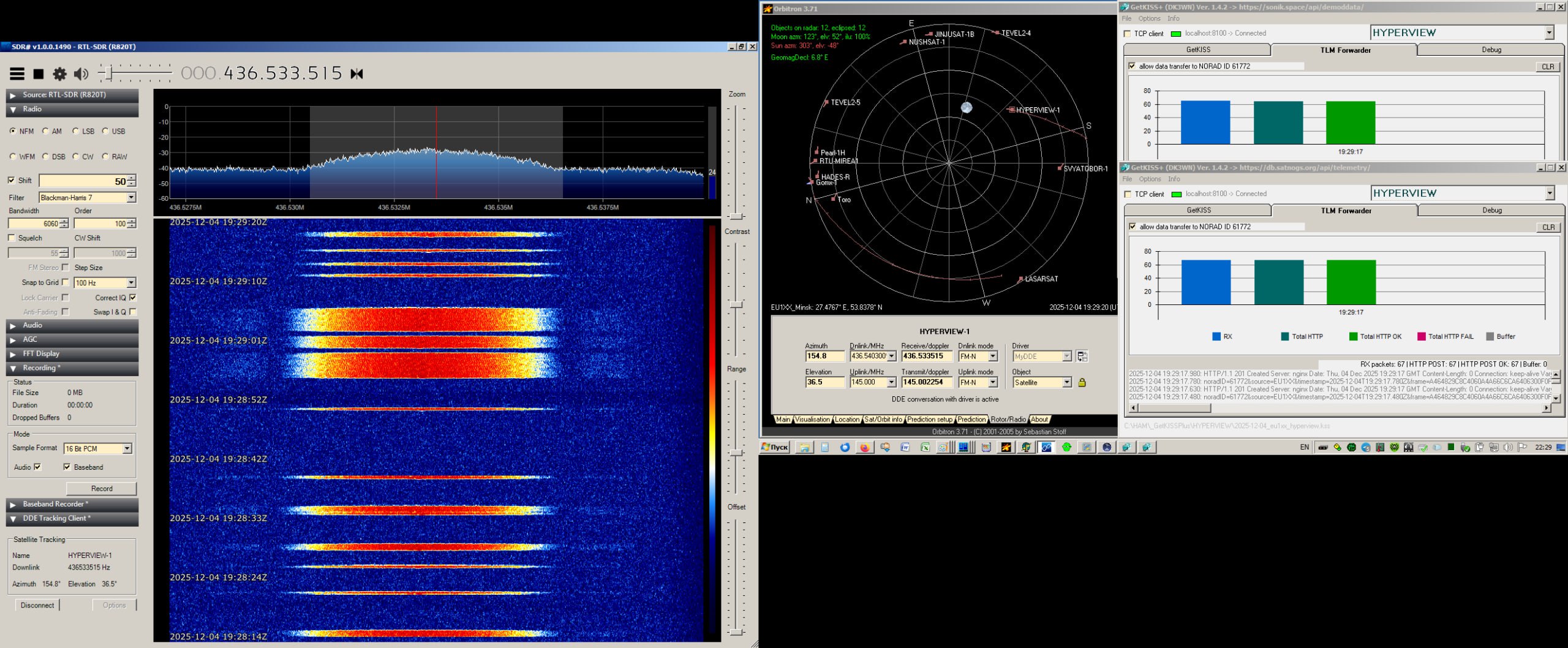Click the Disconnect button in DDE Tracking
This screenshot has width=1568, height=648.
click(37, 605)
